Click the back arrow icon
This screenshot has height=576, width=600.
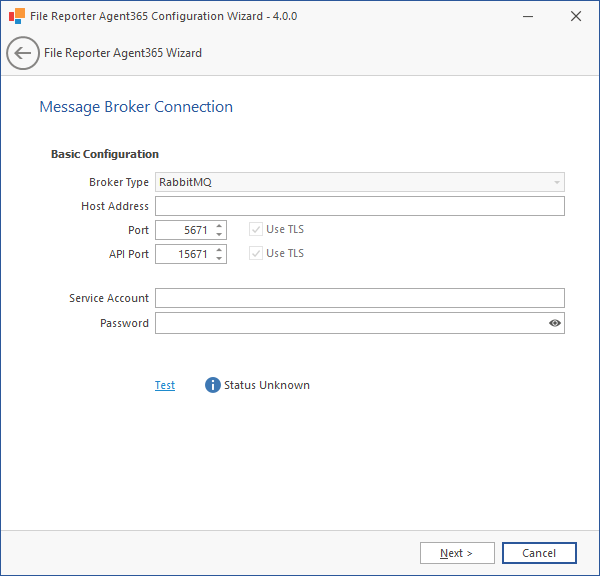tap(22, 53)
